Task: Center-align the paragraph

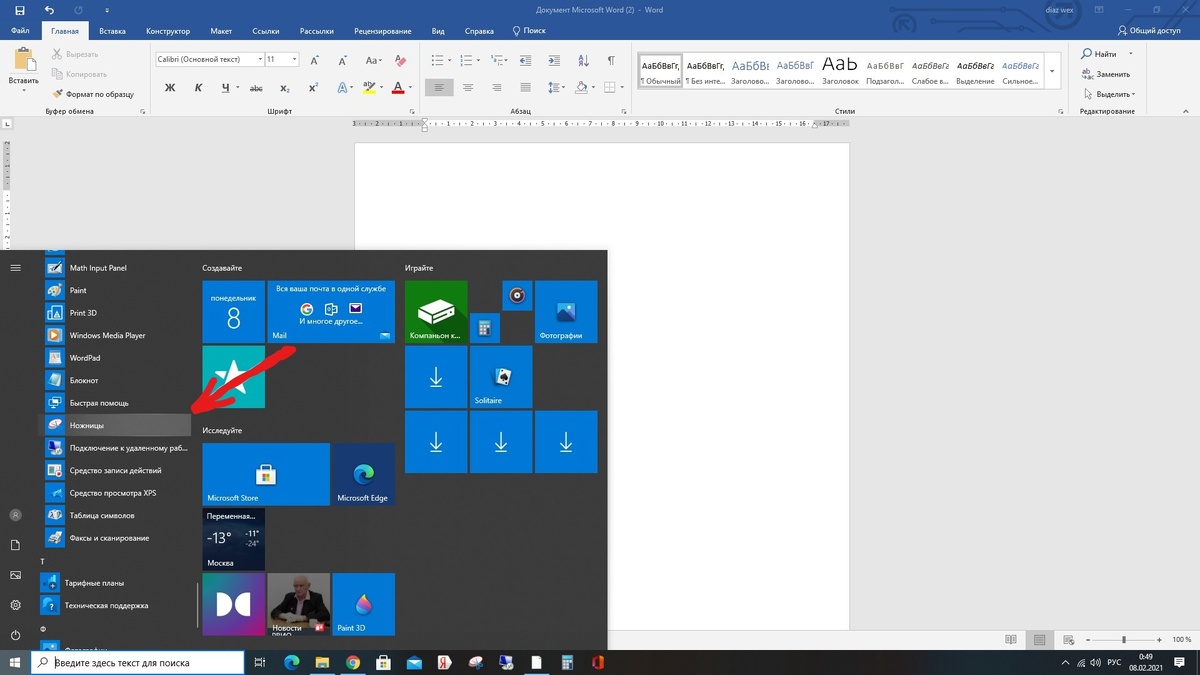Action: (x=468, y=88)
